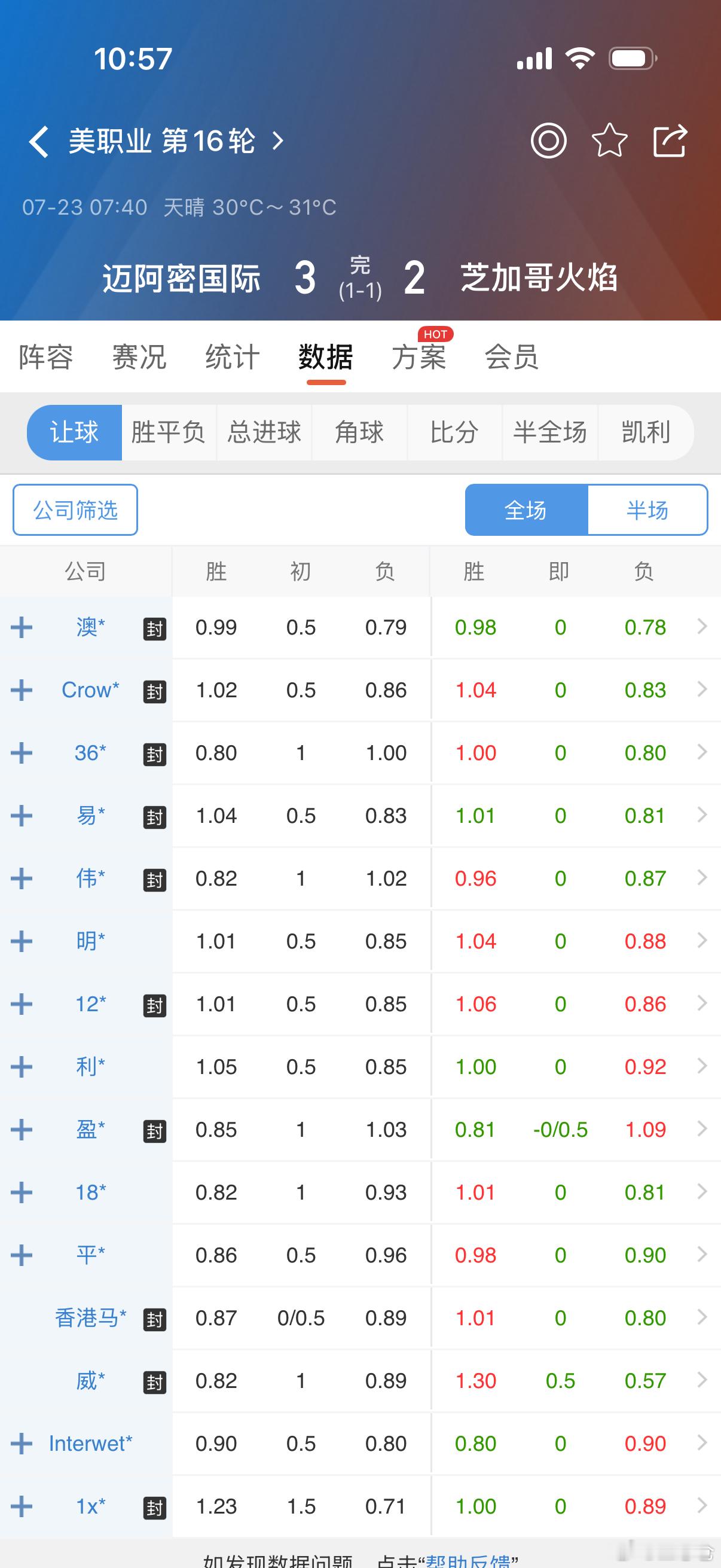Expand the 12* row plus icon
This screenshot has height=1568, width=721.
22,1003
